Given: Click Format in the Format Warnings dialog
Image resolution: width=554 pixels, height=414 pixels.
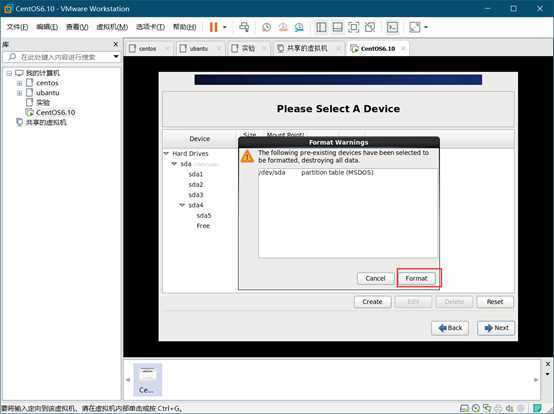Looking at the screenshot, I should 416,278.
